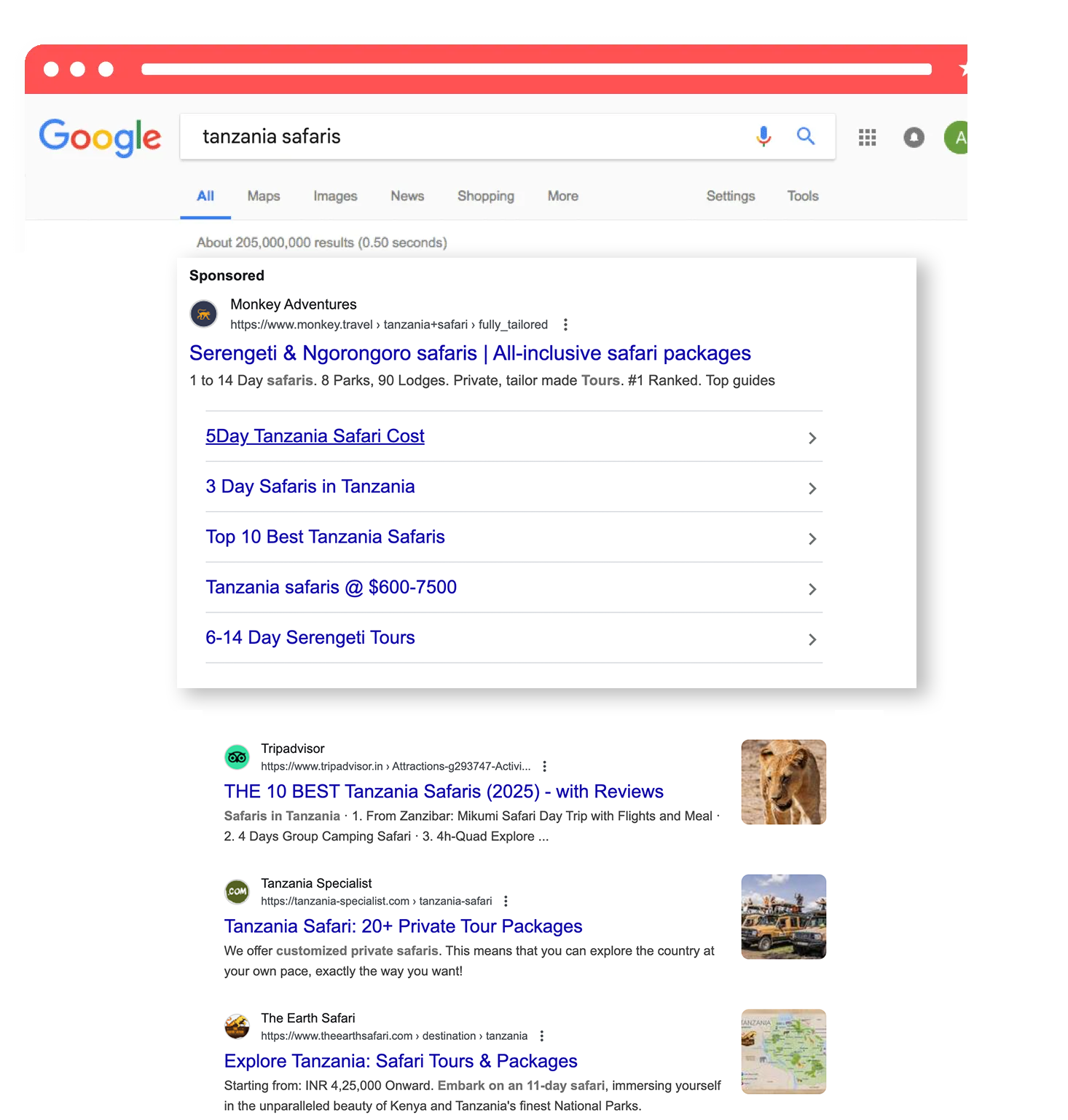Click the lion thumbnail beside Tripadvisor result

[x=783, y=782]
